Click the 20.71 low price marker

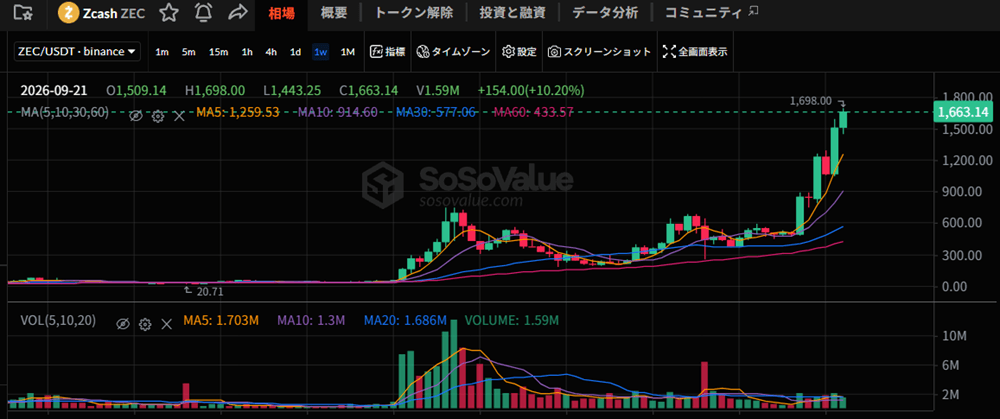pyautogui.click(x=208, y=291)
